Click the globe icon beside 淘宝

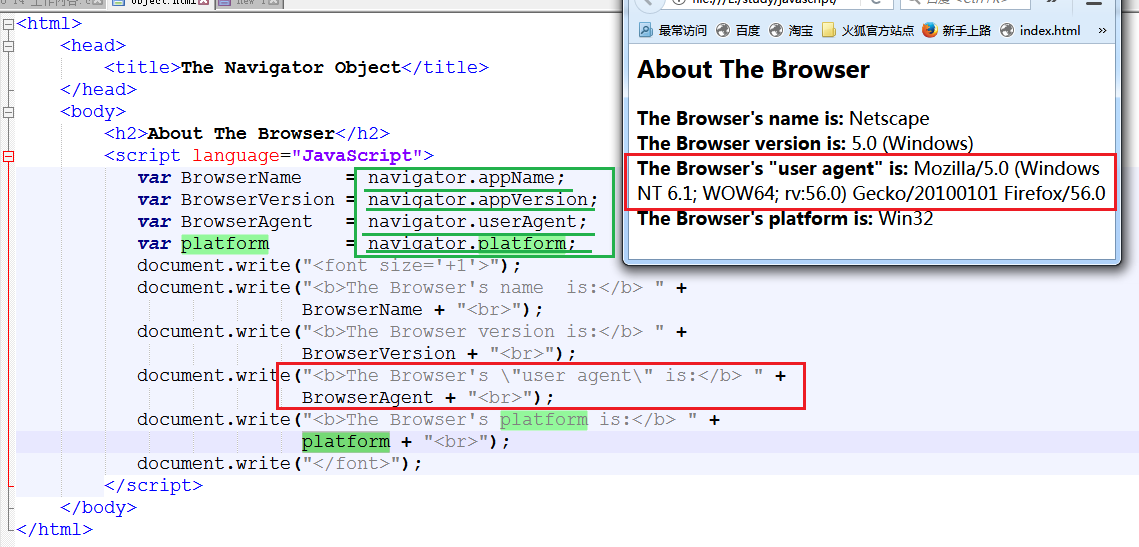point(776,31)
